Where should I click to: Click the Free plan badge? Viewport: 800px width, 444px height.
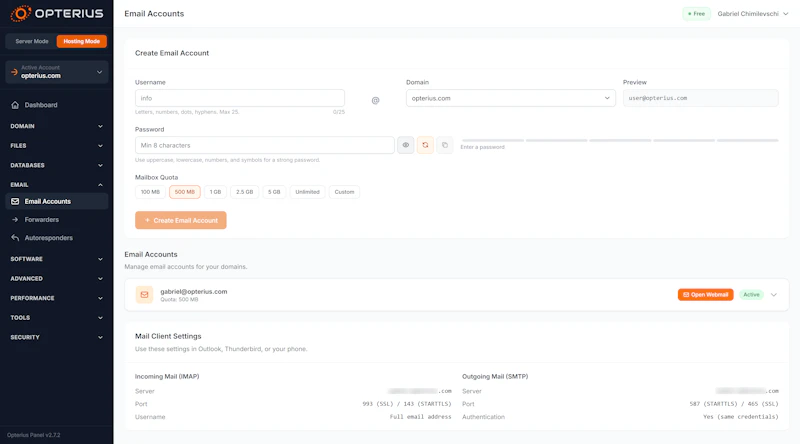point(696,14)
